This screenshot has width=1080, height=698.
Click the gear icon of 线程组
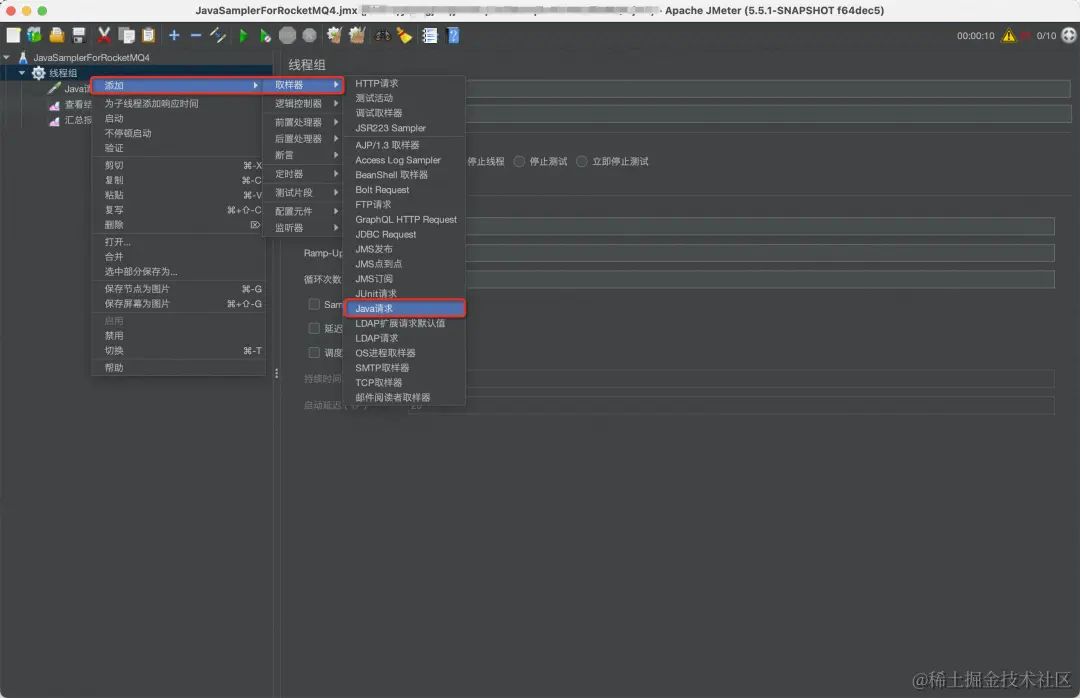[39, 72]
